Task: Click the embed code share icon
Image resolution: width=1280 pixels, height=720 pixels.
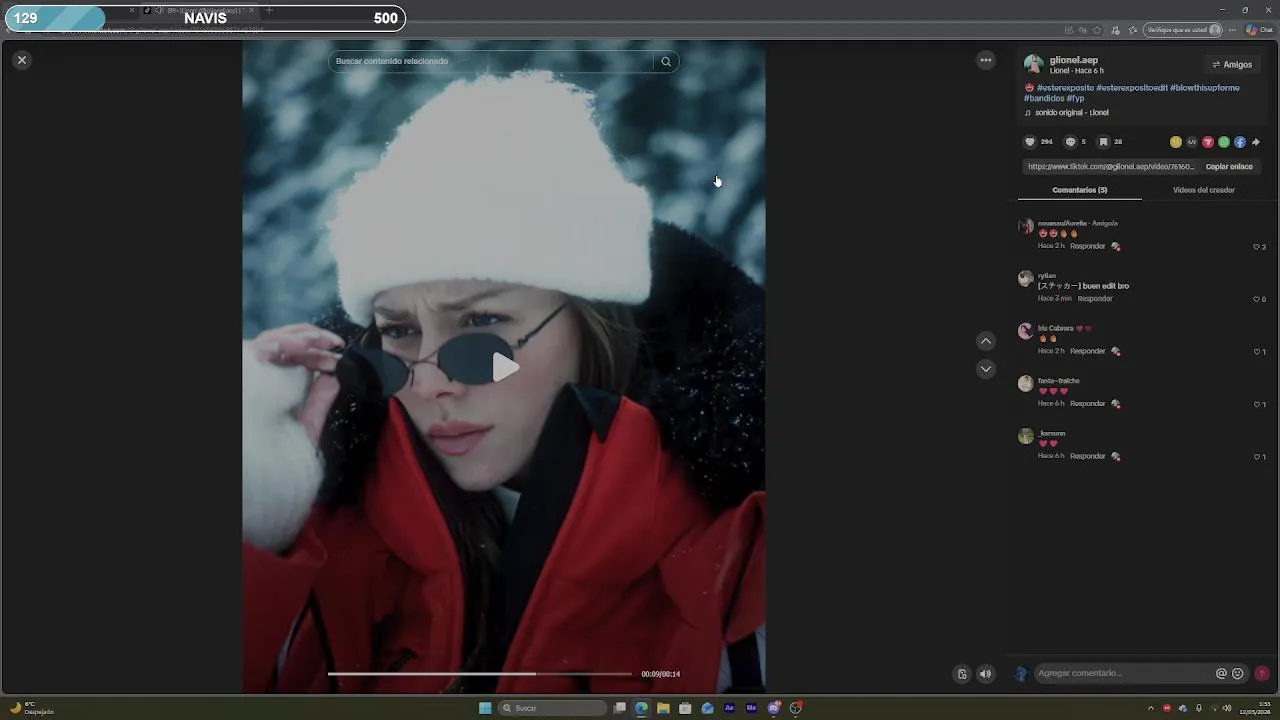Action: click(1192, 142)
